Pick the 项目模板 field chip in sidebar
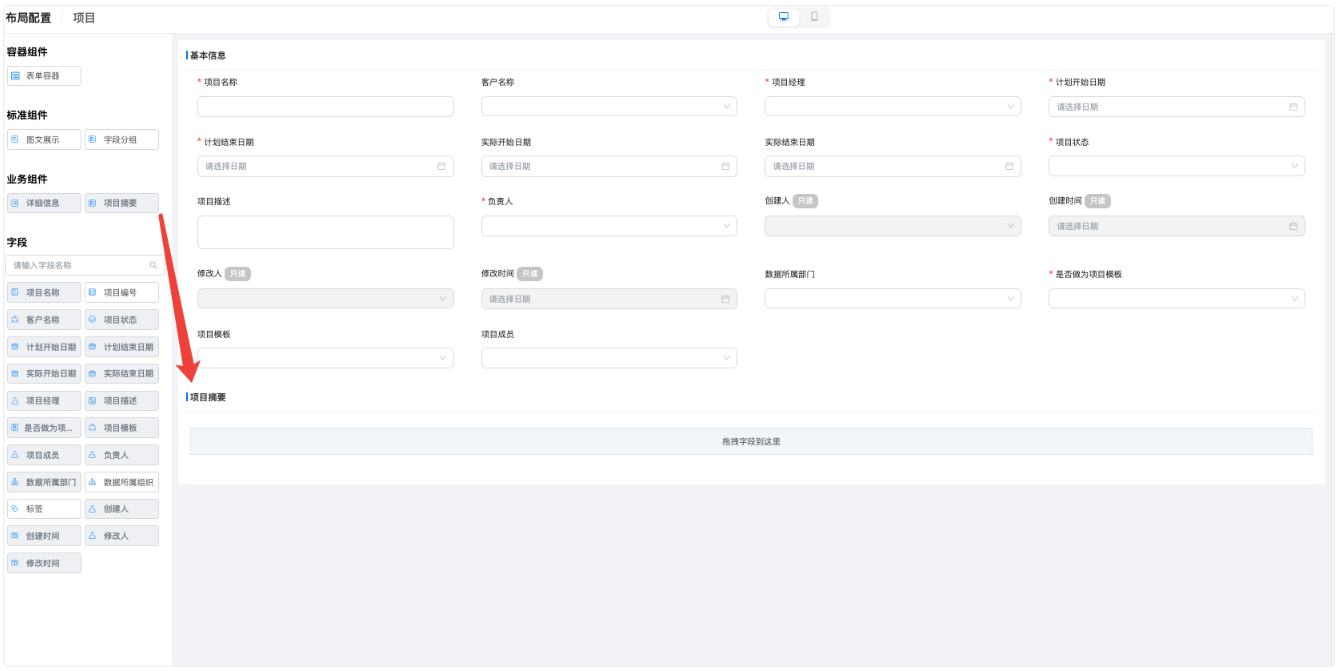 122,428
